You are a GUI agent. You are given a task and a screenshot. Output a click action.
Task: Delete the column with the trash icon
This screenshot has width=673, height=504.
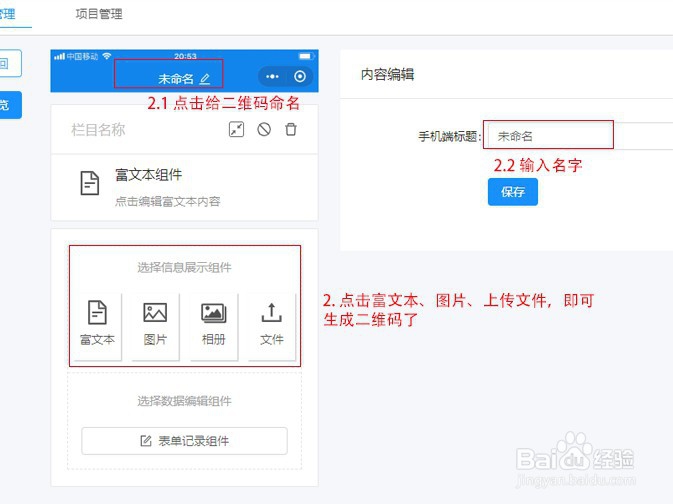(291, 129)
